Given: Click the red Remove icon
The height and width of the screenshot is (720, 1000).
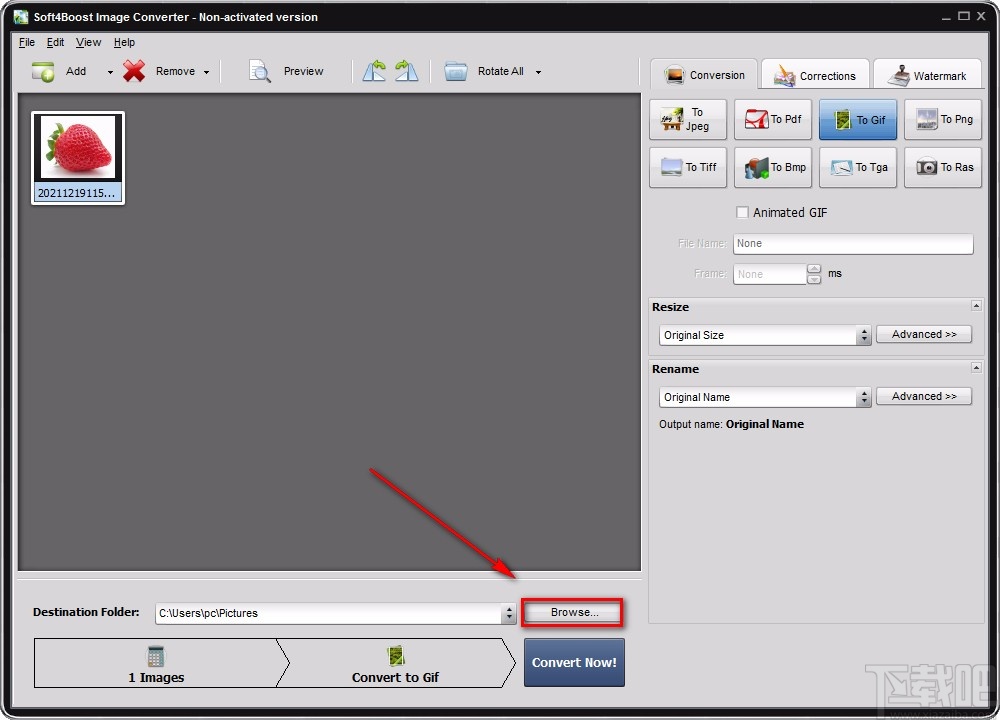Looking at the screenshot, I should click(x=134, y=71).
